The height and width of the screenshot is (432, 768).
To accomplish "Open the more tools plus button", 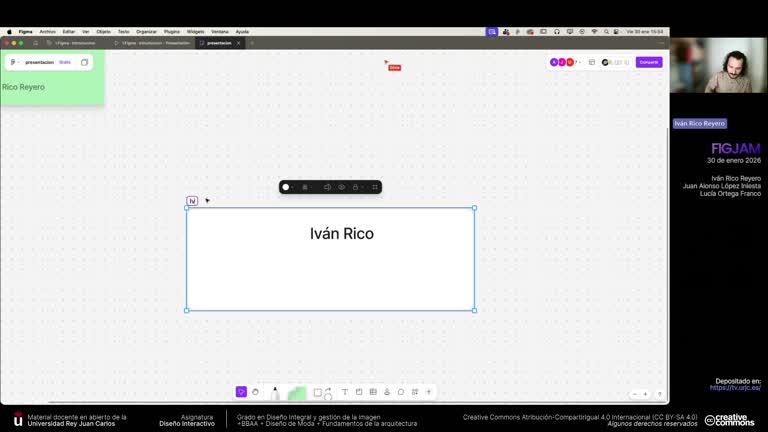I will pos(429,392).
